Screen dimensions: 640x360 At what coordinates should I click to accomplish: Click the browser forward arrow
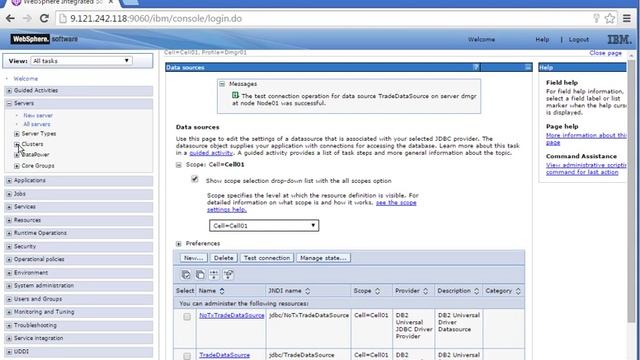[27, 18]
